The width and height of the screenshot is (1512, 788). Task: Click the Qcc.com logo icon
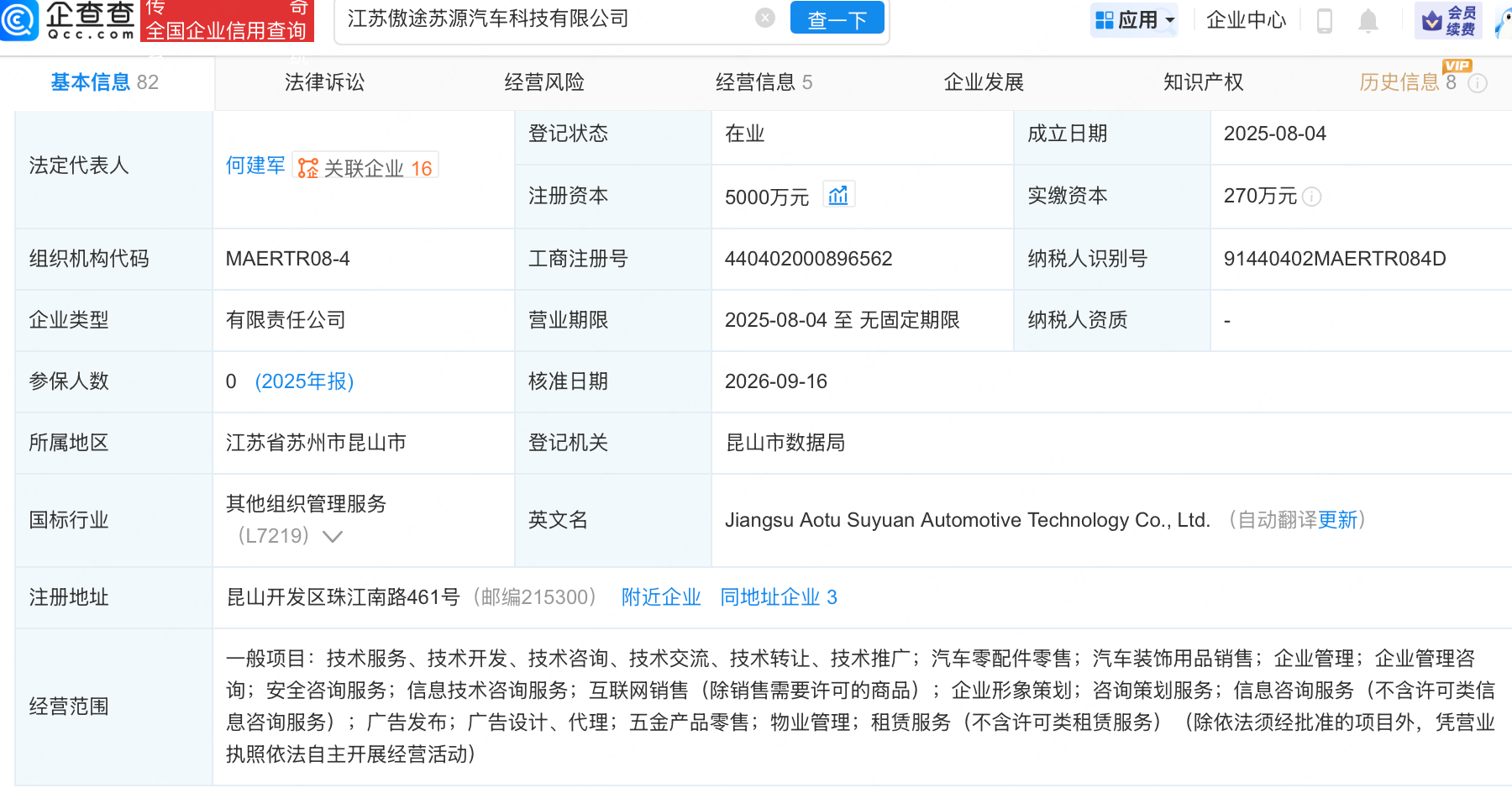[18, 20]
